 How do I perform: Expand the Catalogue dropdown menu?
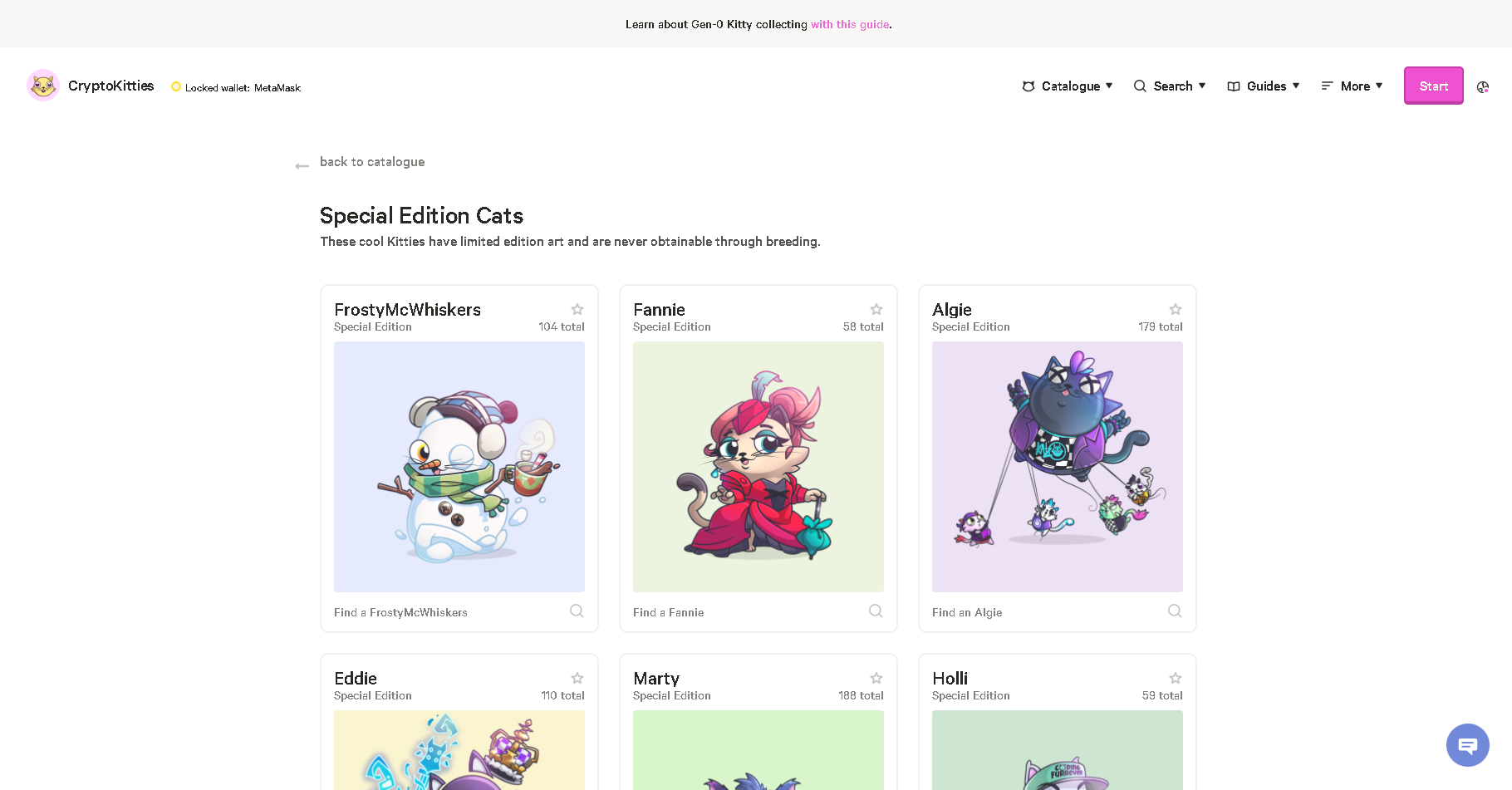(x=1068, y=86)
